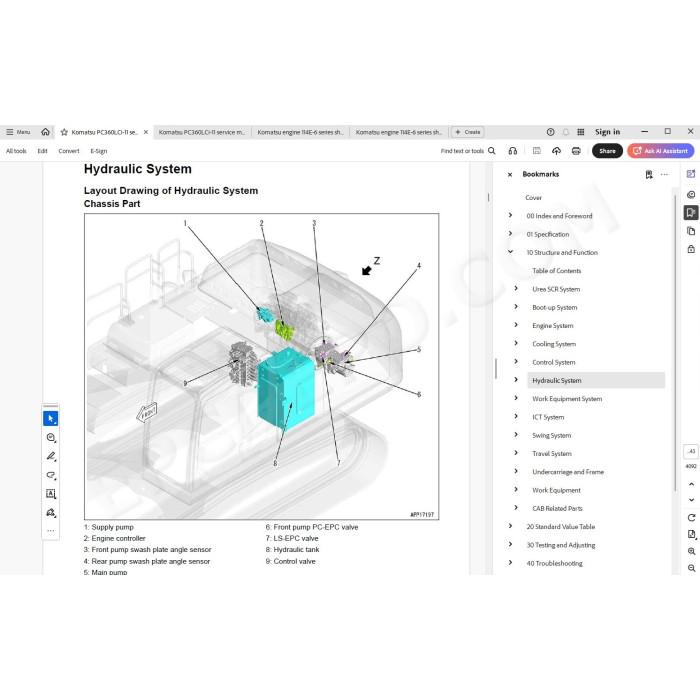
Task: Open the lock icon in right rail
Action: [x=691, y=249]
